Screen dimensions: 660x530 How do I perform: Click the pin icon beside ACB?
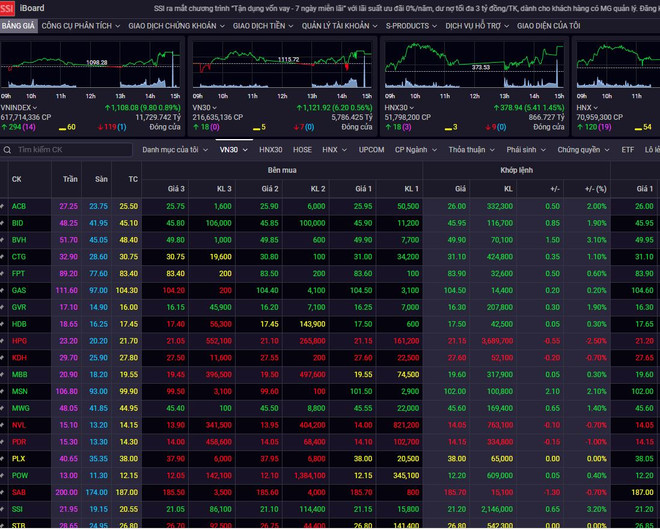tap(3, 206)
